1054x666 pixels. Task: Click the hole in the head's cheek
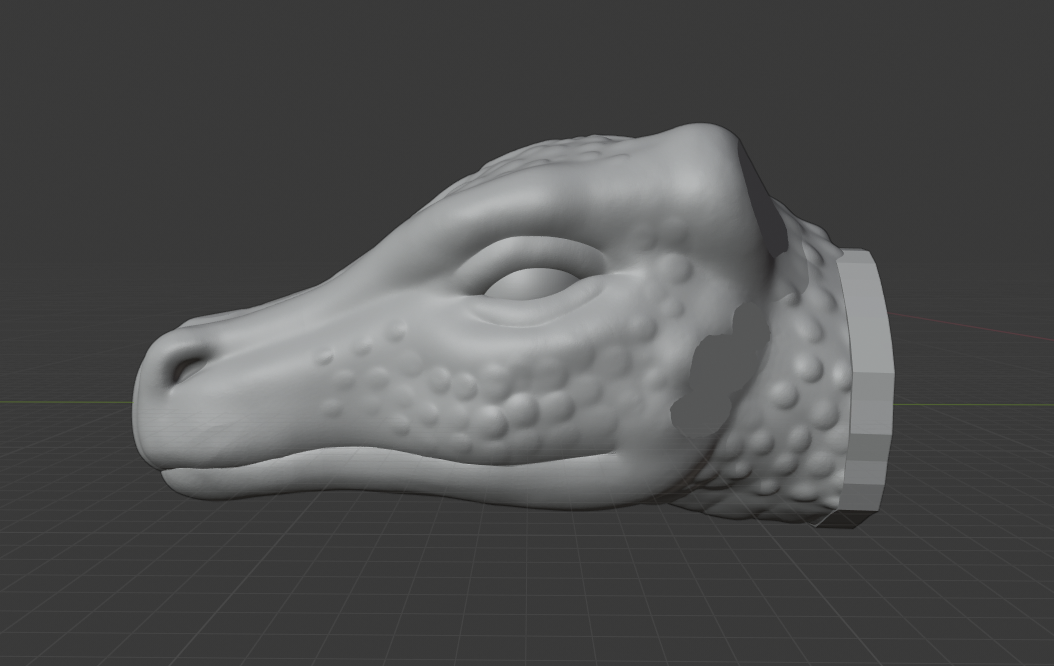(719, 370)
